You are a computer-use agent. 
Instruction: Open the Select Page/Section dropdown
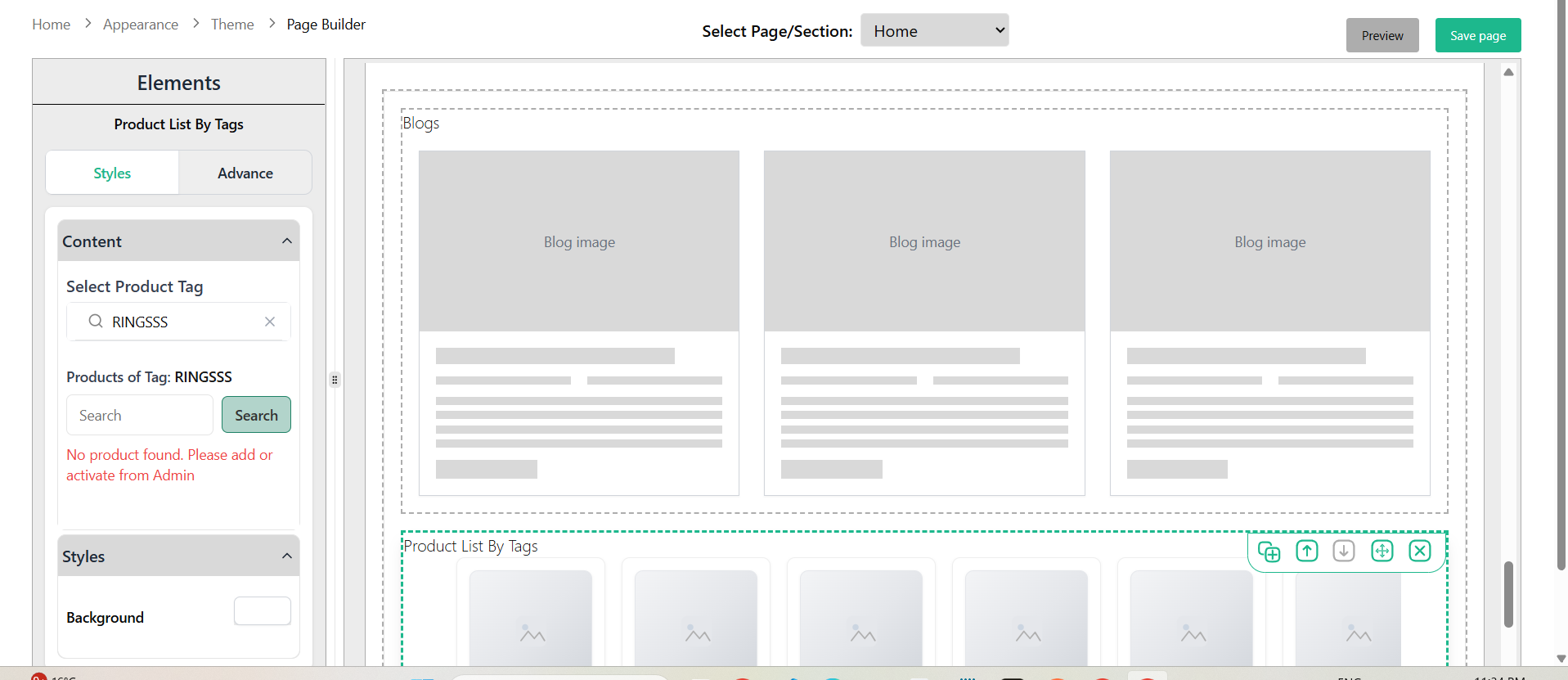coord(934,30)
